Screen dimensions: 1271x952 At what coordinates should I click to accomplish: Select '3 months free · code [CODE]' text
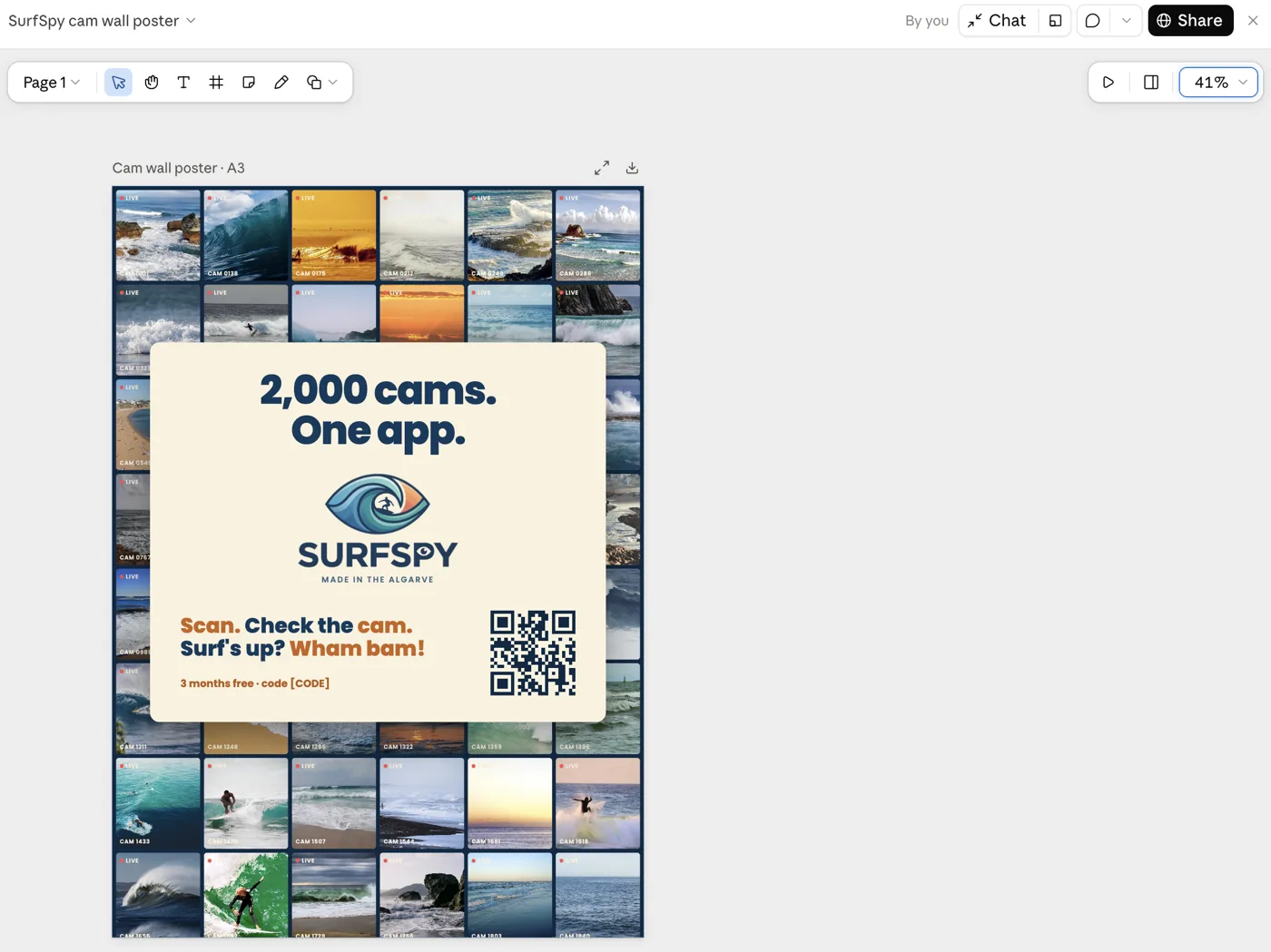pos(254,683)
